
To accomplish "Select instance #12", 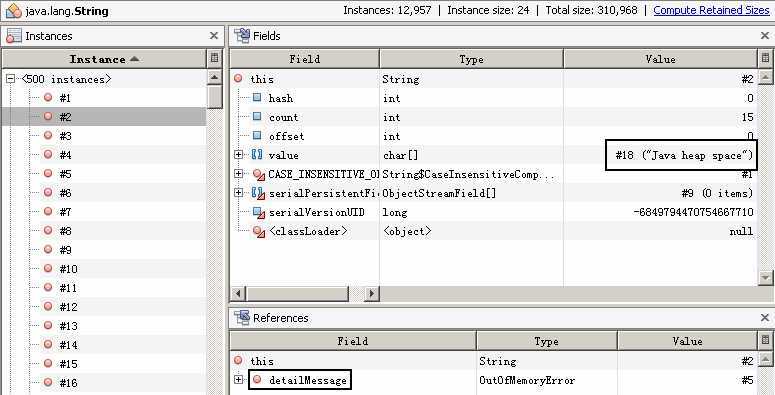I will coord(68,306).
